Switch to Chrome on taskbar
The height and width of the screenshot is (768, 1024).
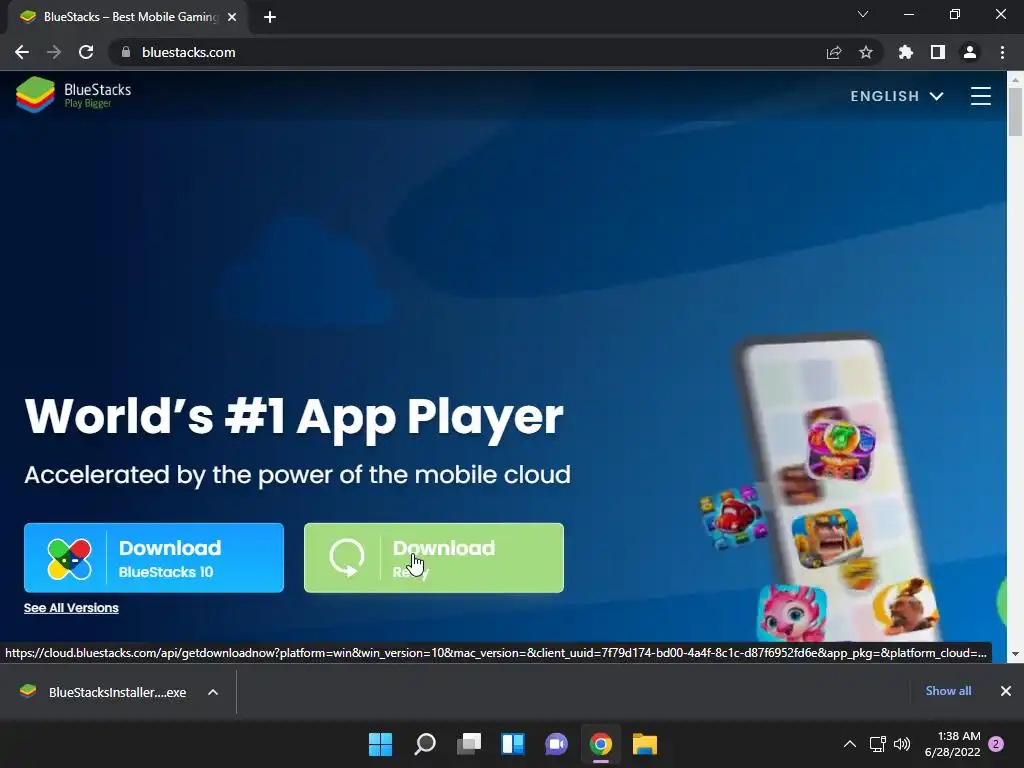tap(601, 744)
